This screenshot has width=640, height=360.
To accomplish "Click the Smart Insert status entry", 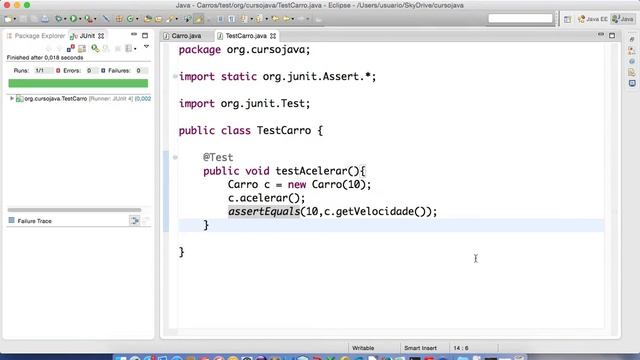I will [x=420, y=348].
